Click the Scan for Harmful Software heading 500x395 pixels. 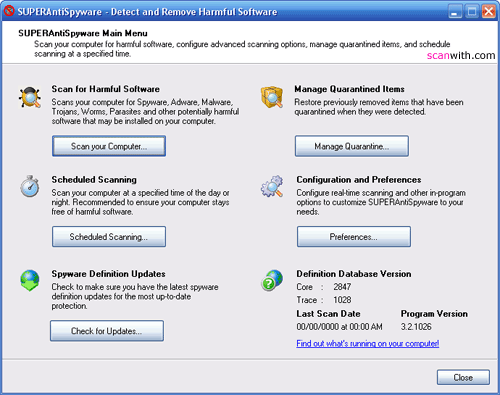click(x=106, y=89)
